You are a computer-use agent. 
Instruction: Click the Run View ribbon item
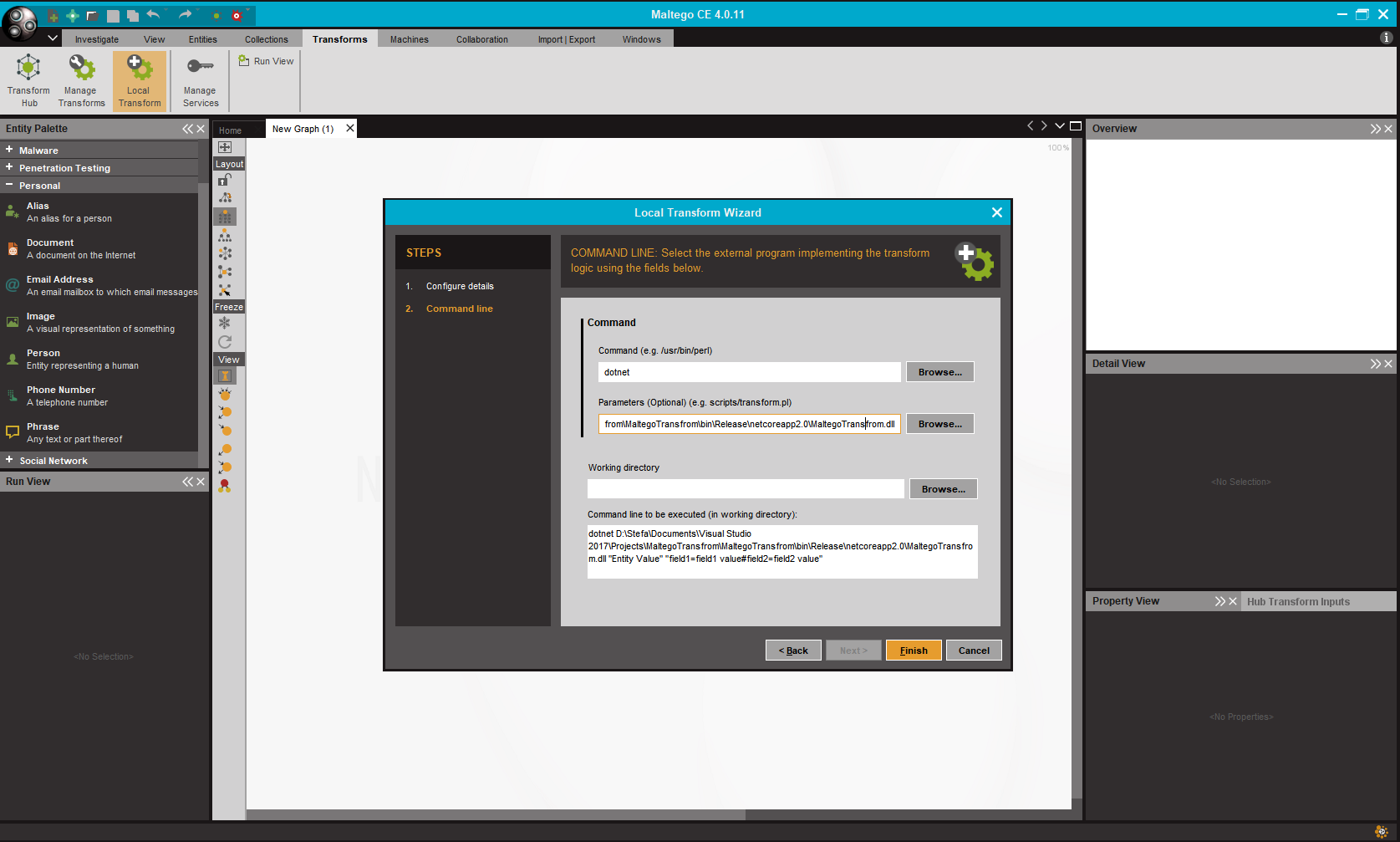[267, 61]
